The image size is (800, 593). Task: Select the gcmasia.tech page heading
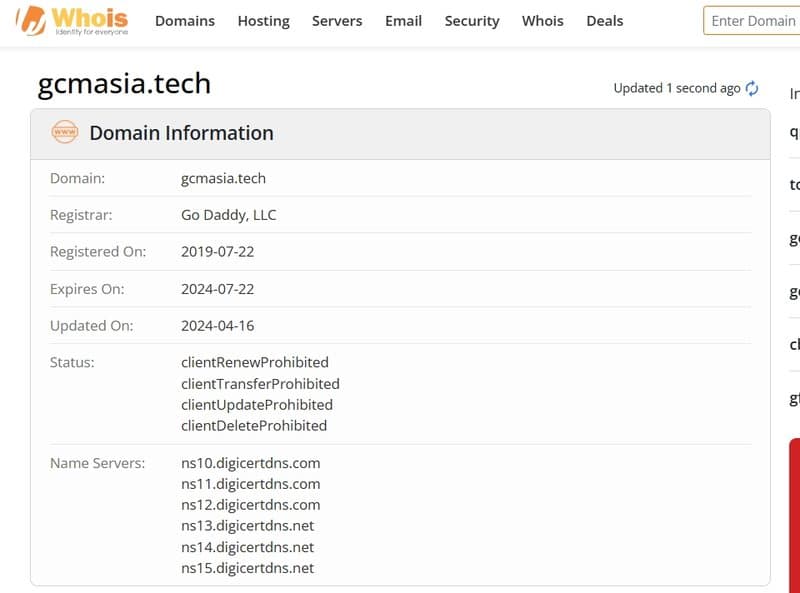point(124,84)
